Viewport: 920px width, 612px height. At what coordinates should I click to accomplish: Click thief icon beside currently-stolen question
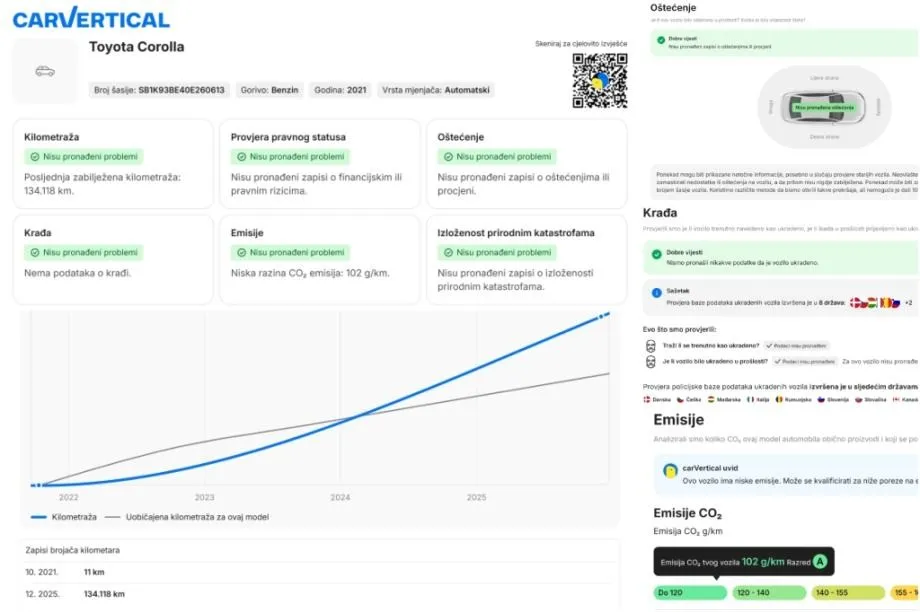coord(650,346)
